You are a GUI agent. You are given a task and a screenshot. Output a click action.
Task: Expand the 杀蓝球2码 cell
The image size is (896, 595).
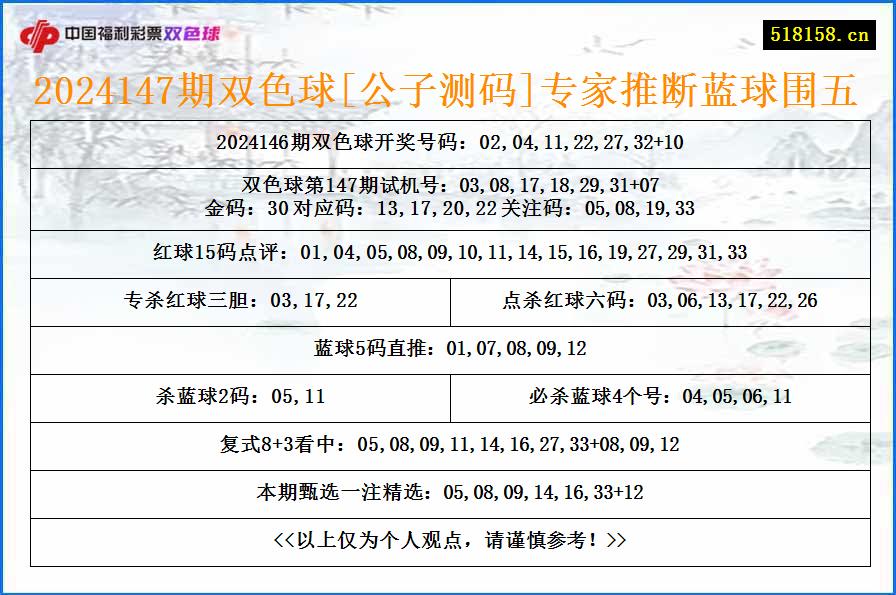click(x=235, y=399)
